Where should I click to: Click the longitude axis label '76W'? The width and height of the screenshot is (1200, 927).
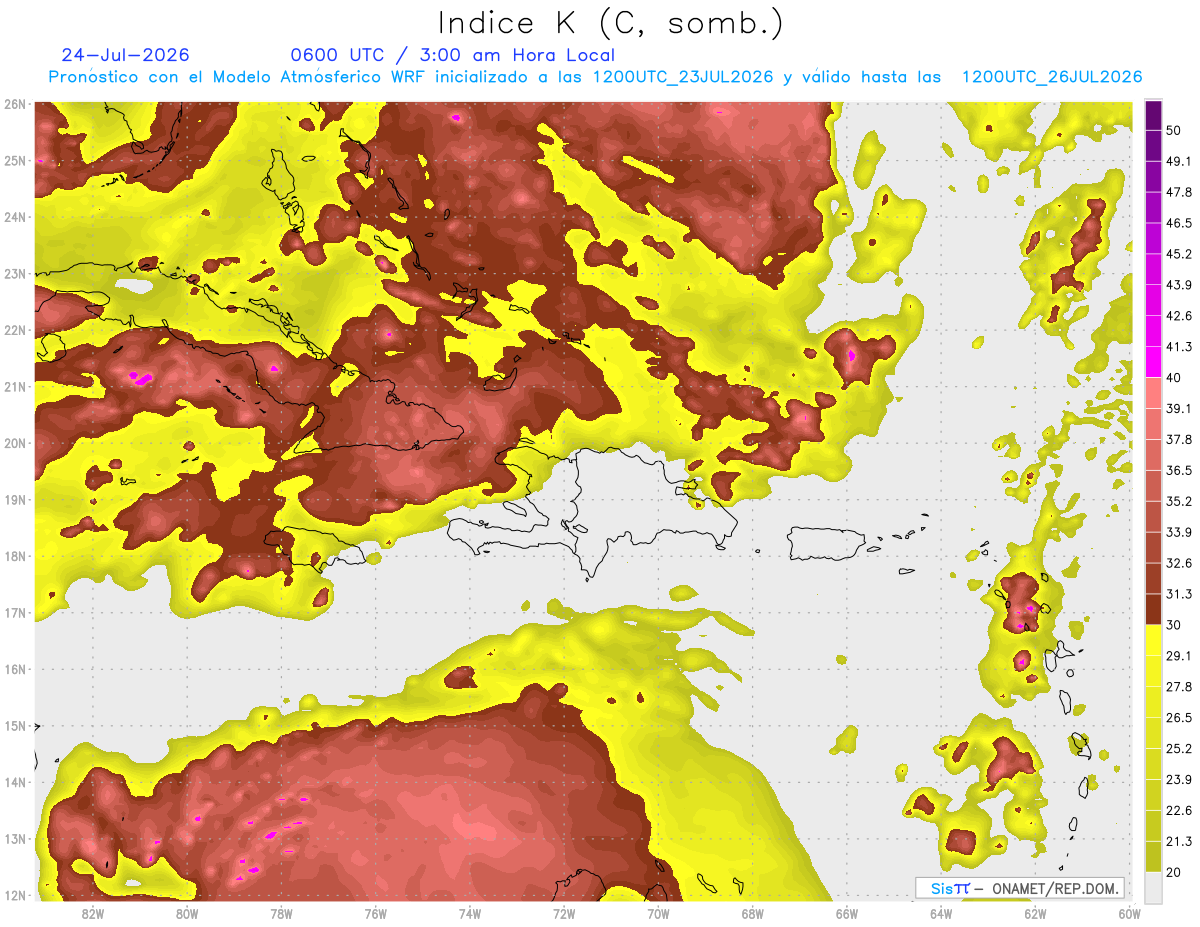click(x=375, y=913)
